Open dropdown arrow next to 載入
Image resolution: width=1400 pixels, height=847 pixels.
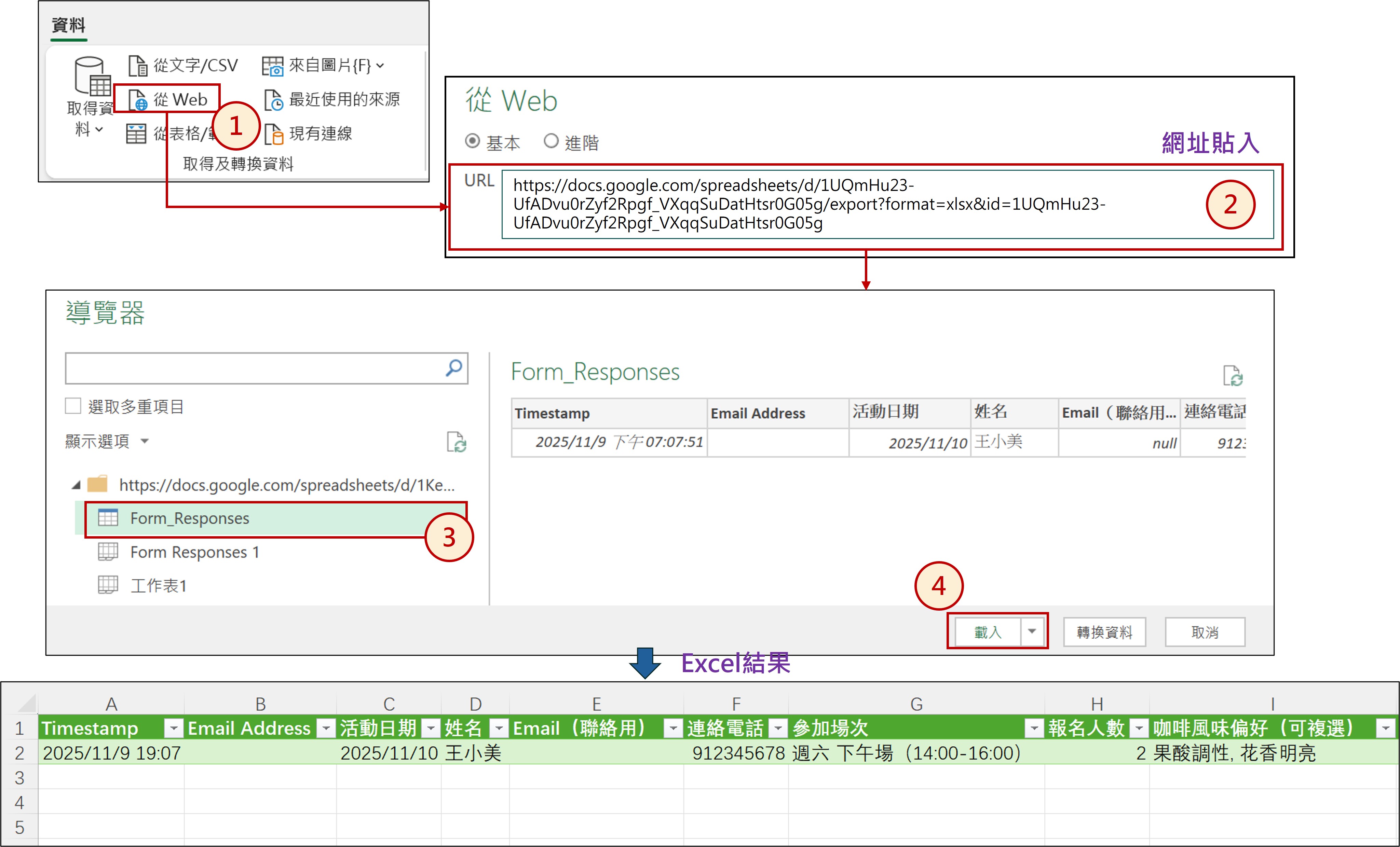coord(1031,631)
